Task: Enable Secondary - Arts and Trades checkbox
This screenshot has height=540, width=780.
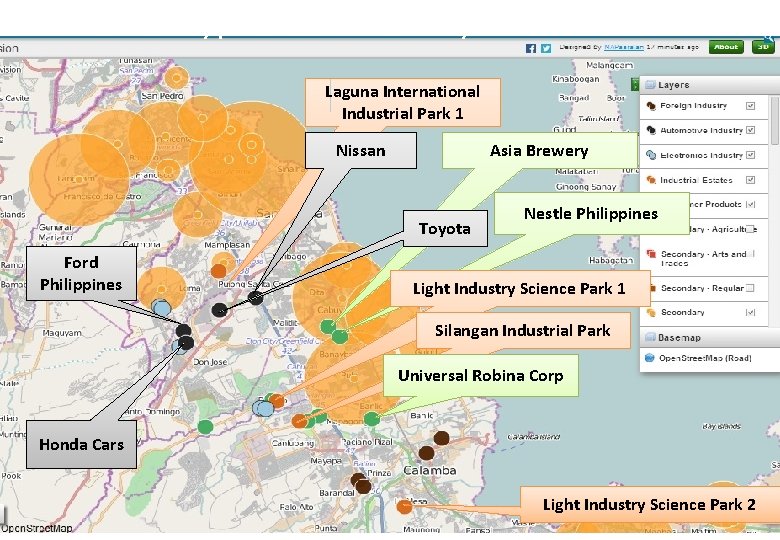Action: (x=751, y=254)
